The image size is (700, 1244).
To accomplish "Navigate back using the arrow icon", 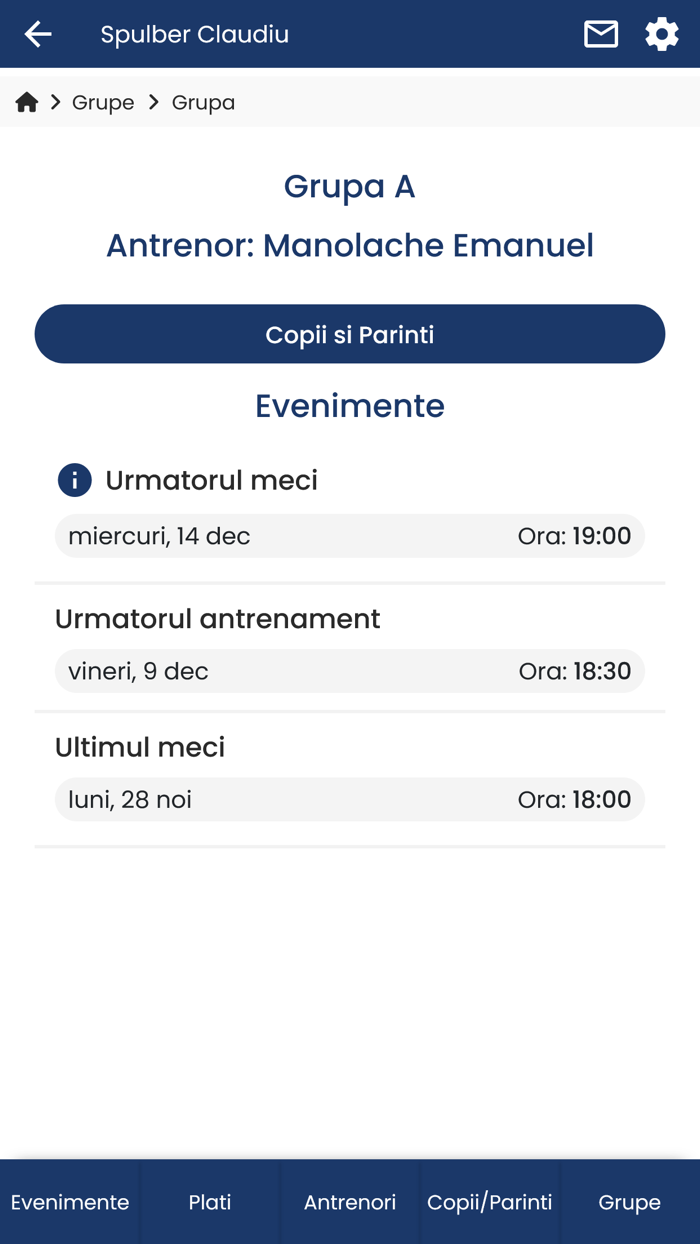I will (x=37, y=33).
